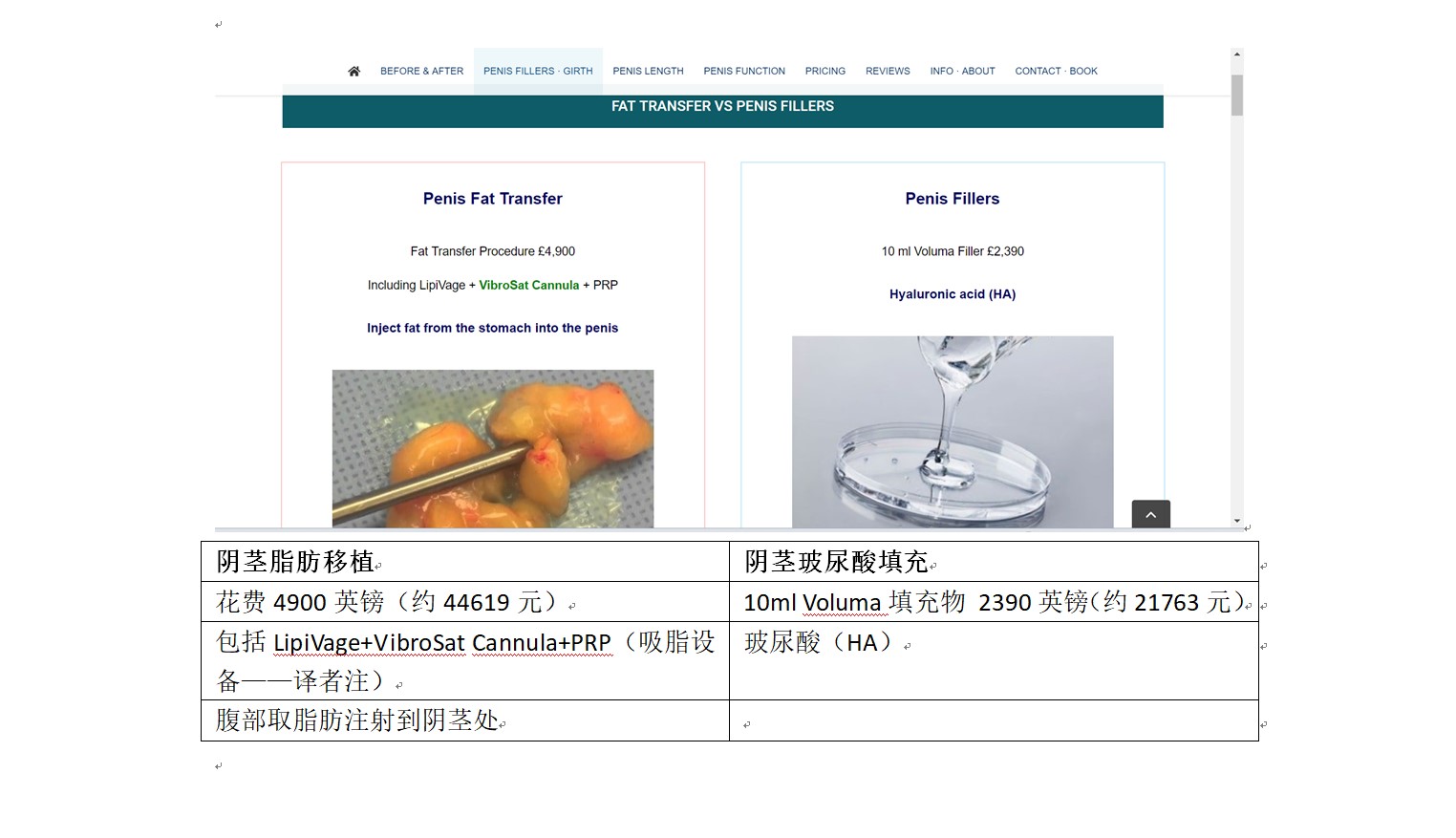Click the VibroSat Cannula green link

point(528,285)
